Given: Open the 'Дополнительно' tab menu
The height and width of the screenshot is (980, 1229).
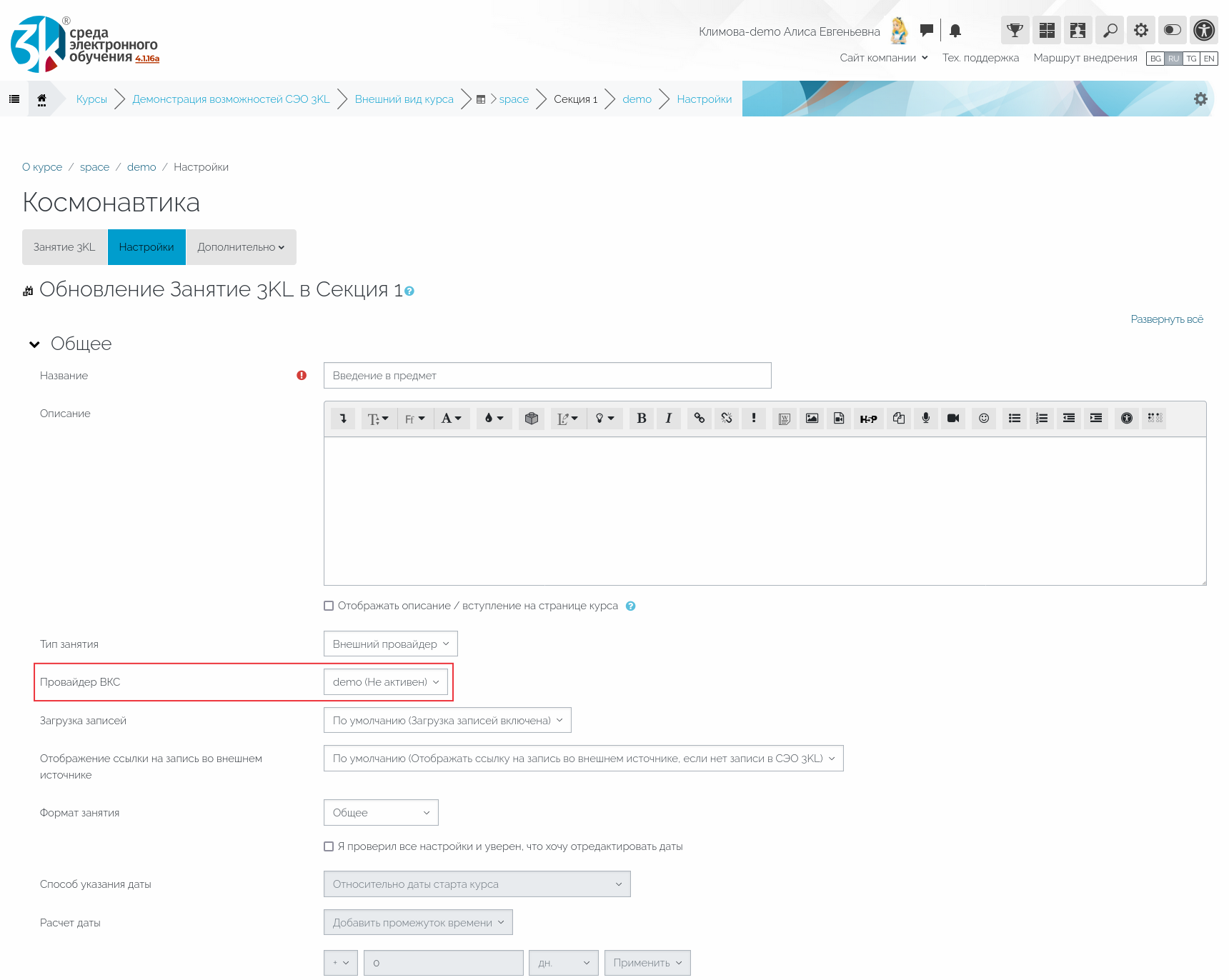Looking at the screenshot, I should click(x=241, y=247).
